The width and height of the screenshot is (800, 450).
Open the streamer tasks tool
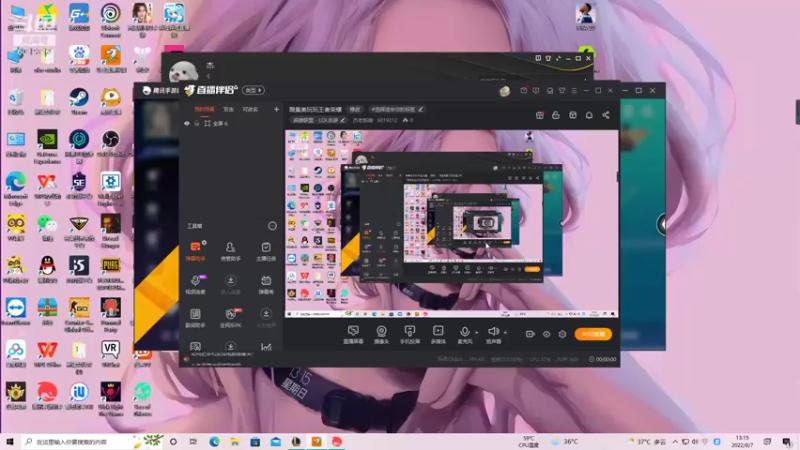pyautogui.click(x=266, y=252)
